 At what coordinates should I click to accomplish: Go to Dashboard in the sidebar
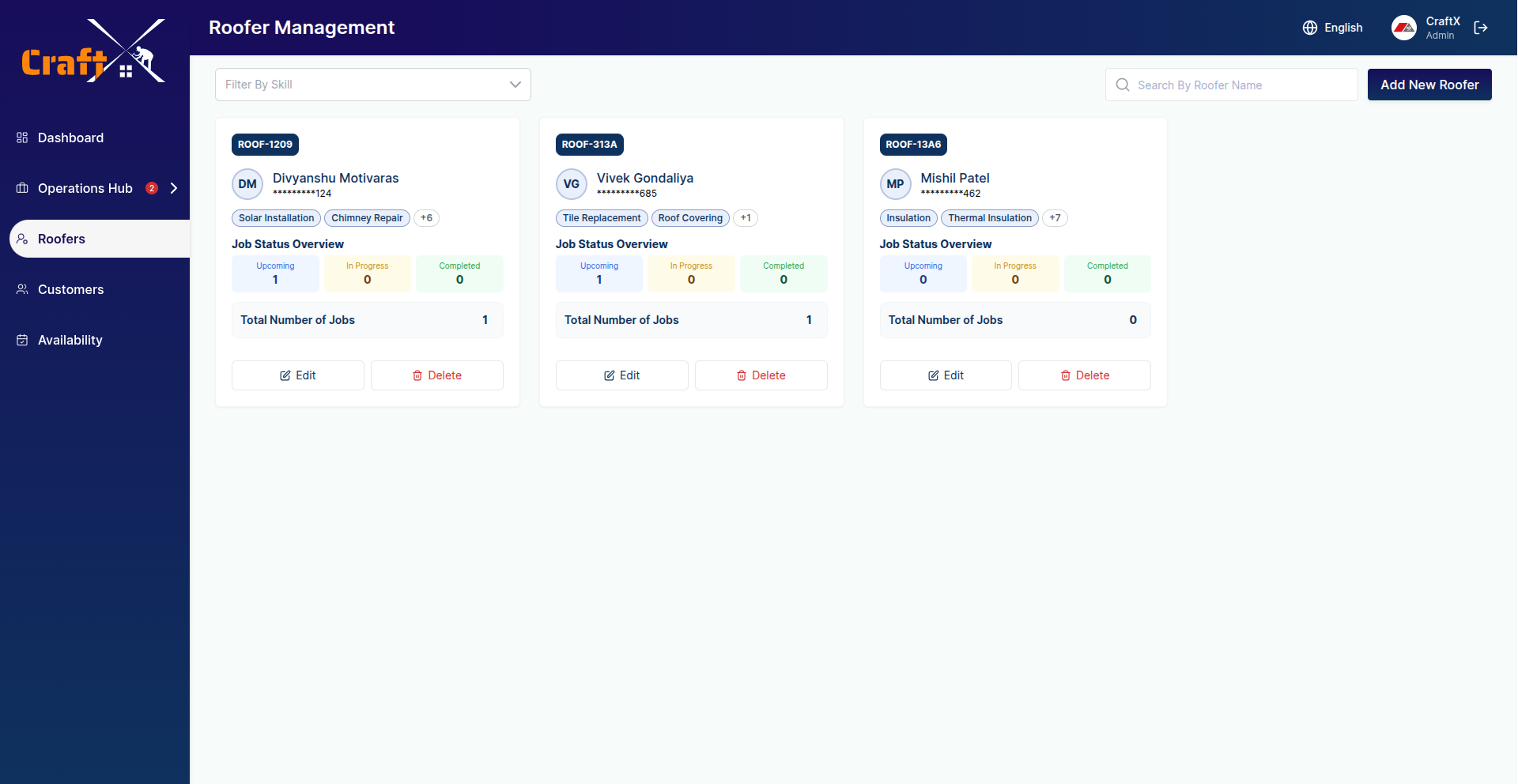tap(70, 138)
